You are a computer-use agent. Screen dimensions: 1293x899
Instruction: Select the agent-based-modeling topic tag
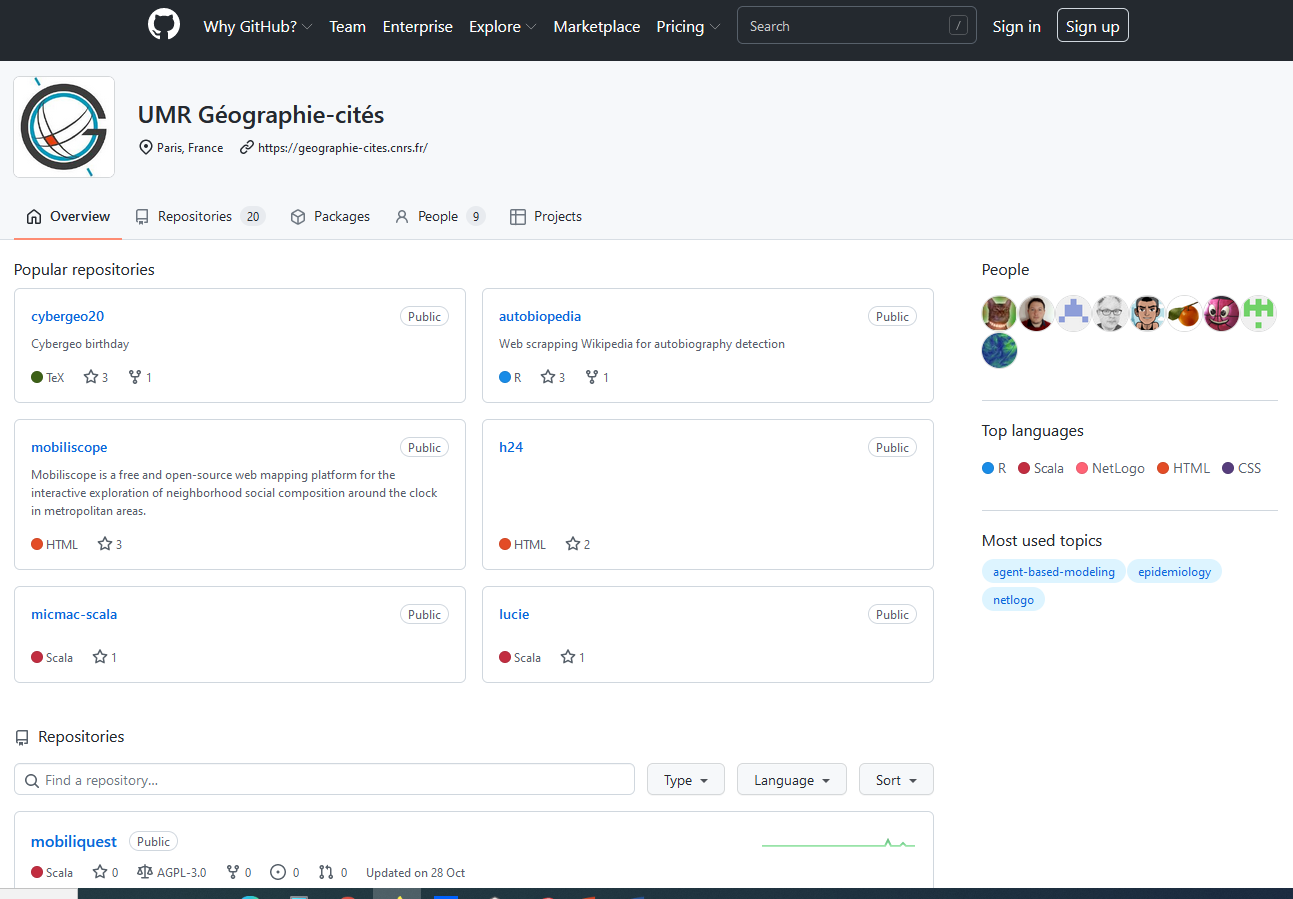tap(1053, 572)
